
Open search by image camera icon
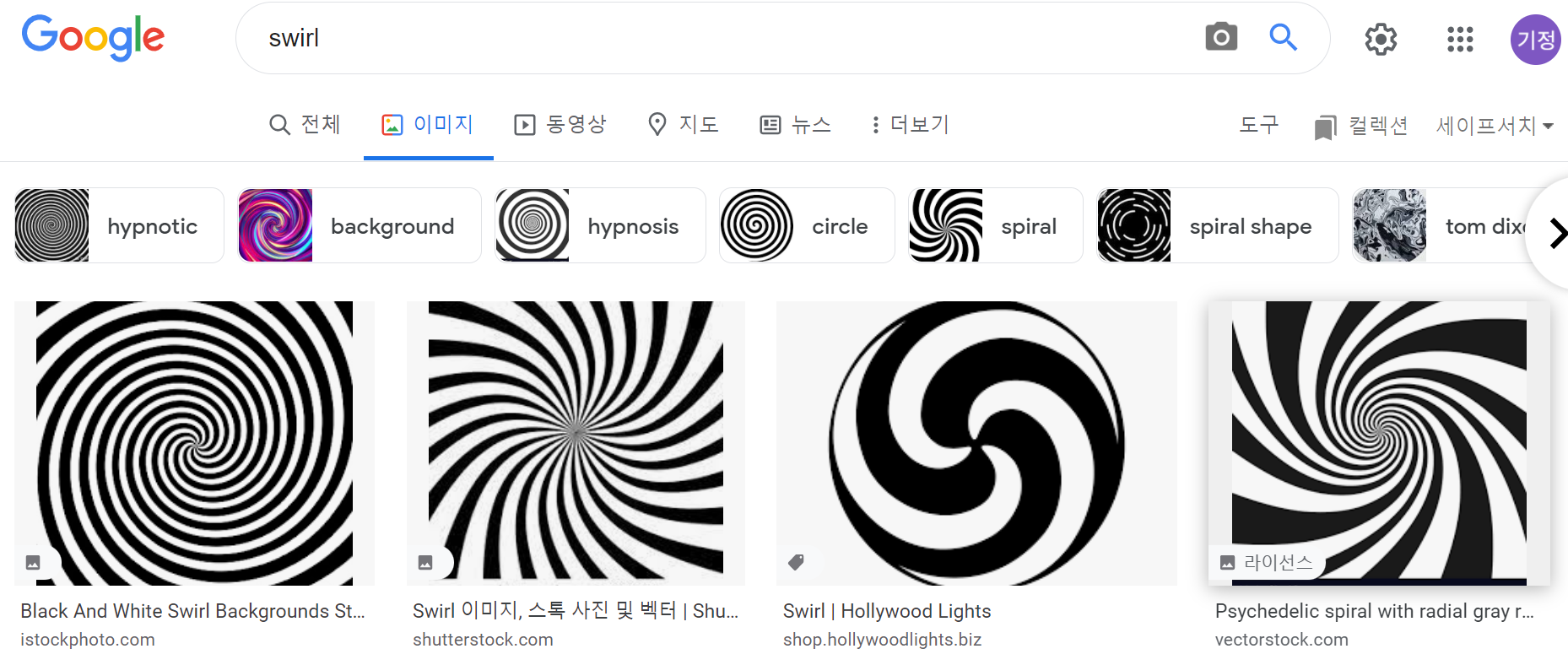pos(1220,37)
